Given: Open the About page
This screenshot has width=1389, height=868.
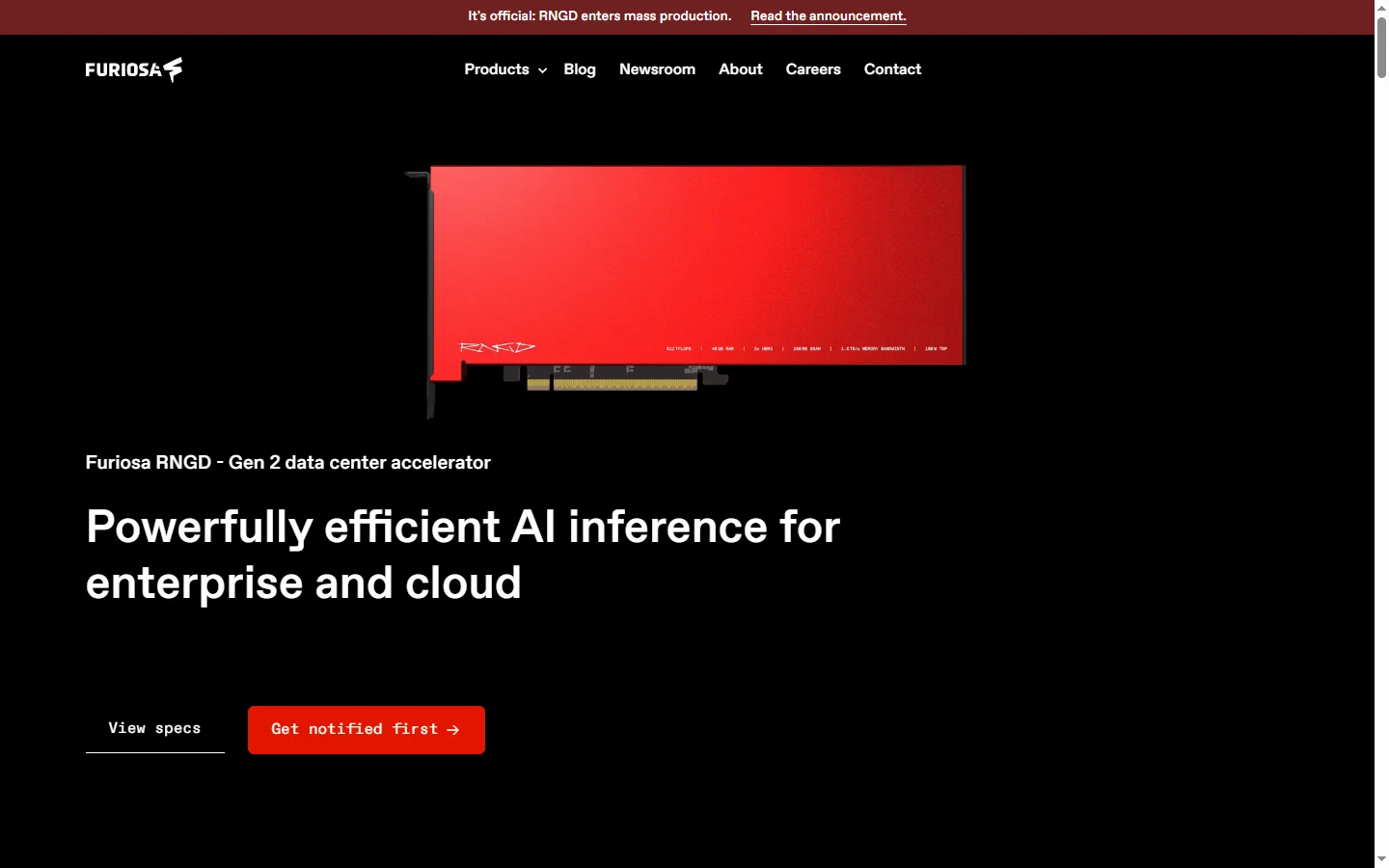Looking at the screenshot, I should 740,69.
